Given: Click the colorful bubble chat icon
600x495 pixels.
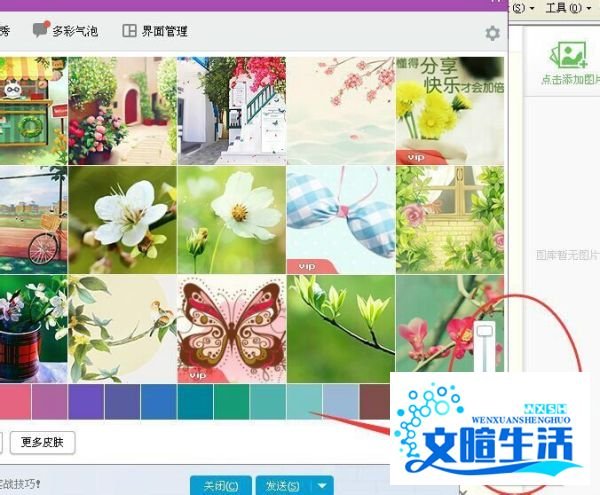Looking at the screenshot, I should (x=41, y=29).
